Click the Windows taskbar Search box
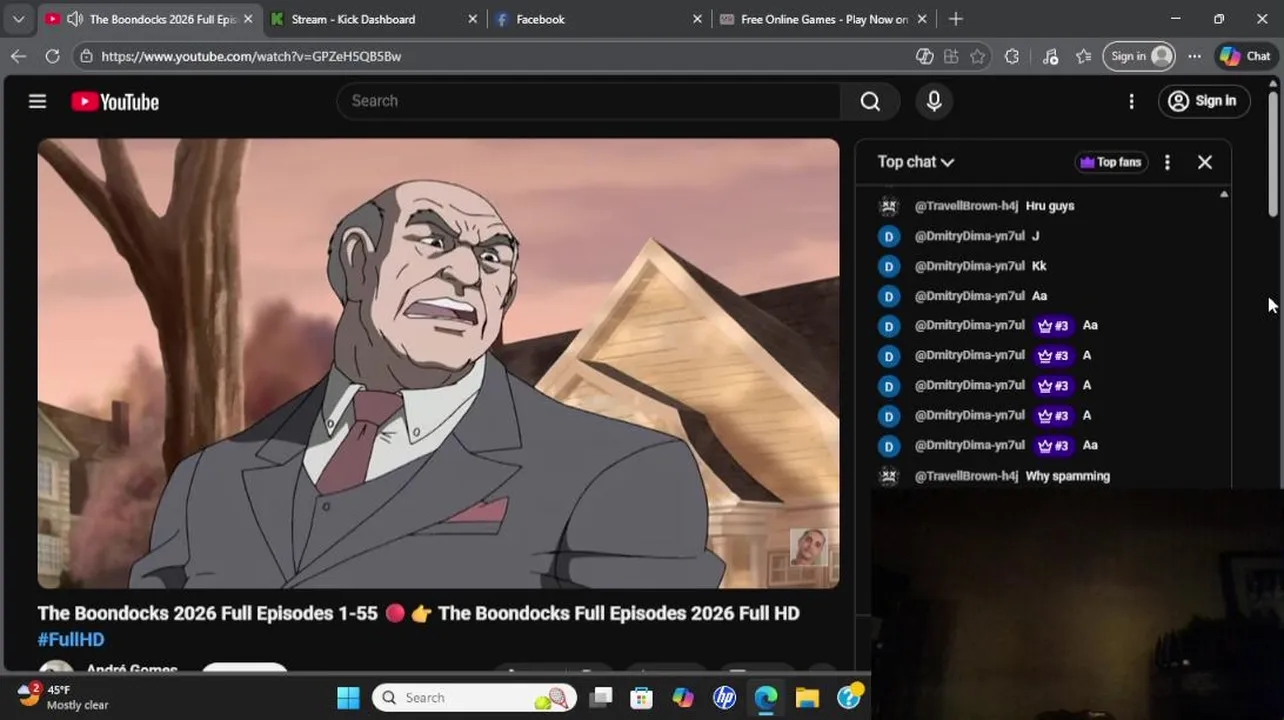 coord(475,698)
